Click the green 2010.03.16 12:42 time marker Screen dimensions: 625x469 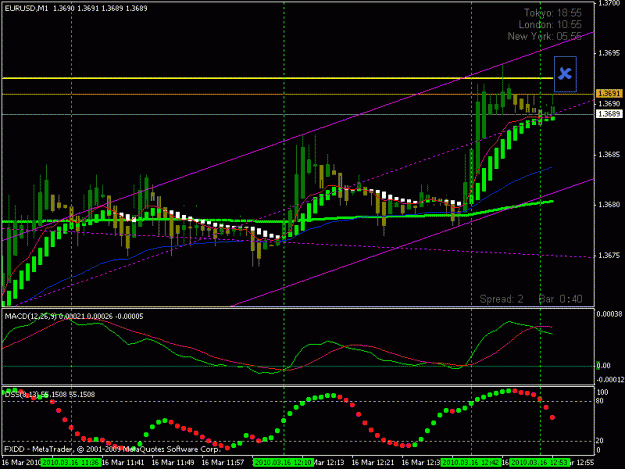pyautogui.click(x=471, y=463)
